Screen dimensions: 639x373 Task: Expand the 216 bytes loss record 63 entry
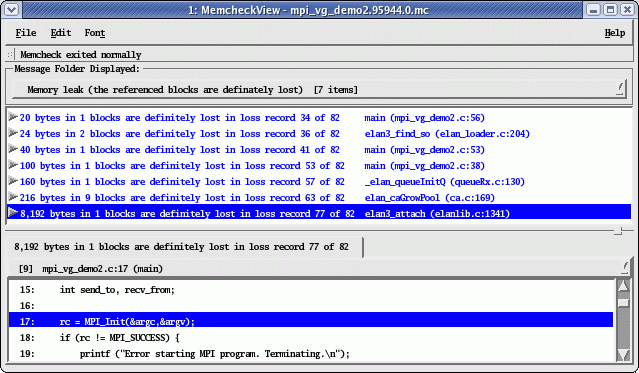point(13,197)
